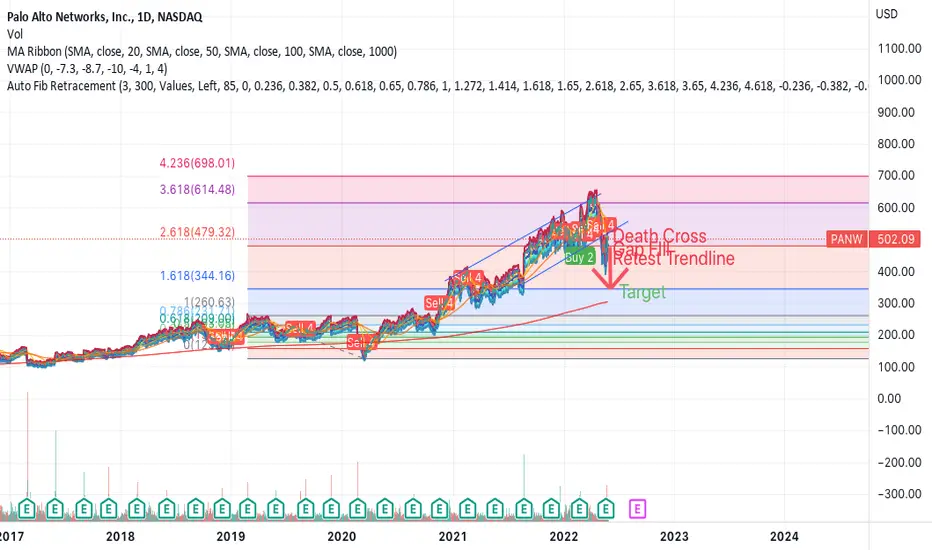
Task: Click the 900.00 price axis label
Action: [896, 112]
